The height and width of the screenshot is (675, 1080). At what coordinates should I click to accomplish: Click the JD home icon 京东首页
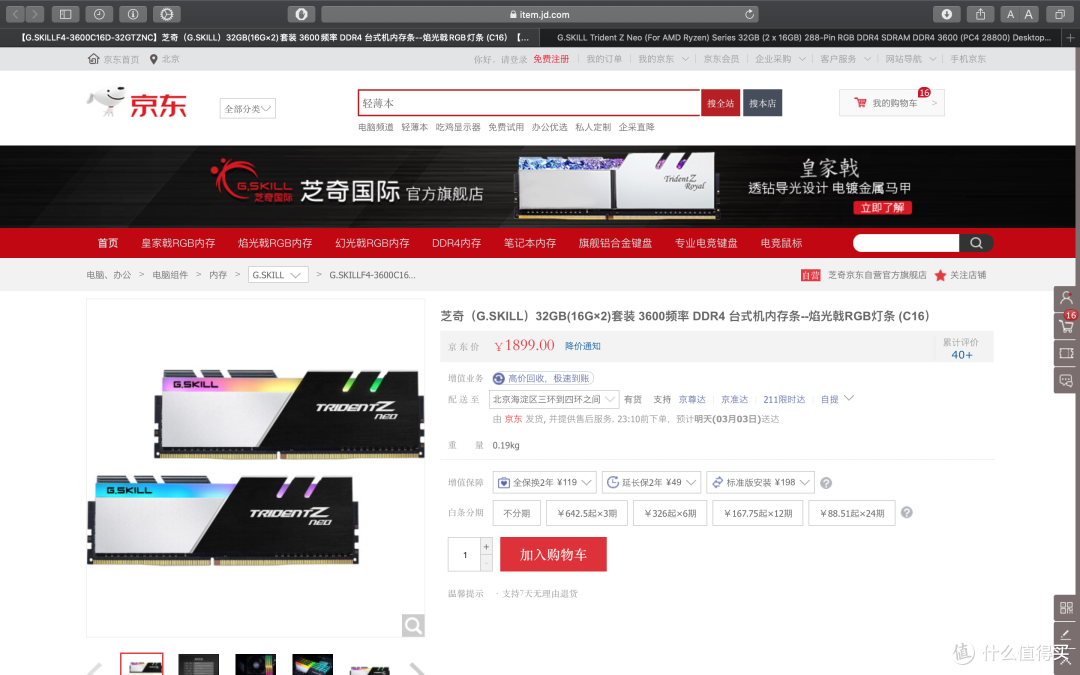[94, 59]
